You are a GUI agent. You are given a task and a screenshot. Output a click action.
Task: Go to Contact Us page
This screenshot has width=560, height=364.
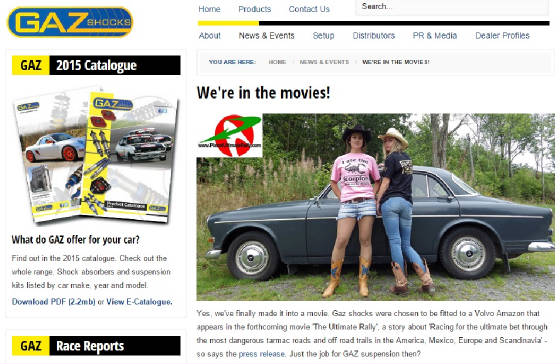click(x=309, y=9)
